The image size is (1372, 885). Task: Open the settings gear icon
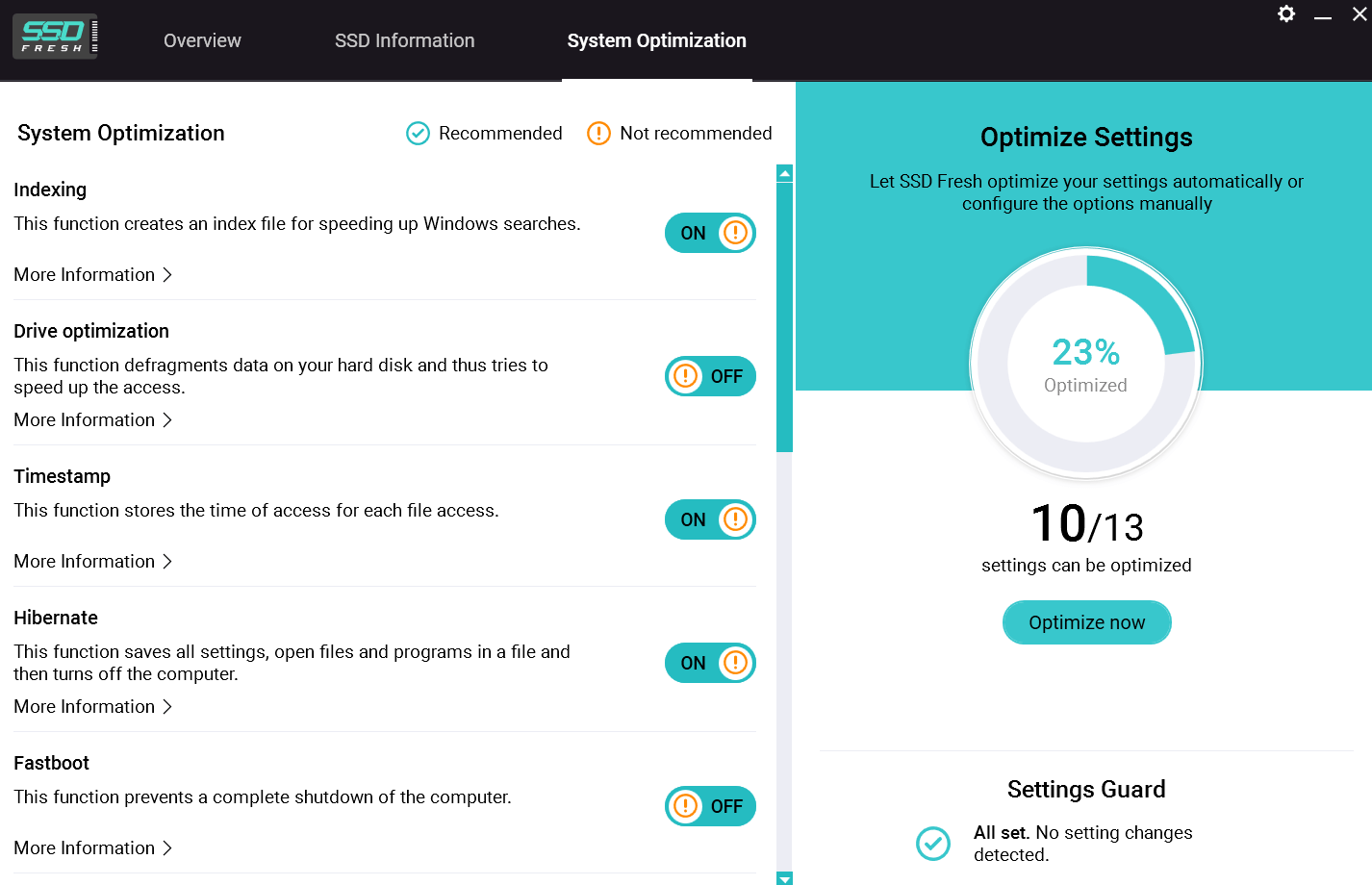click(x=1286, y=14)
